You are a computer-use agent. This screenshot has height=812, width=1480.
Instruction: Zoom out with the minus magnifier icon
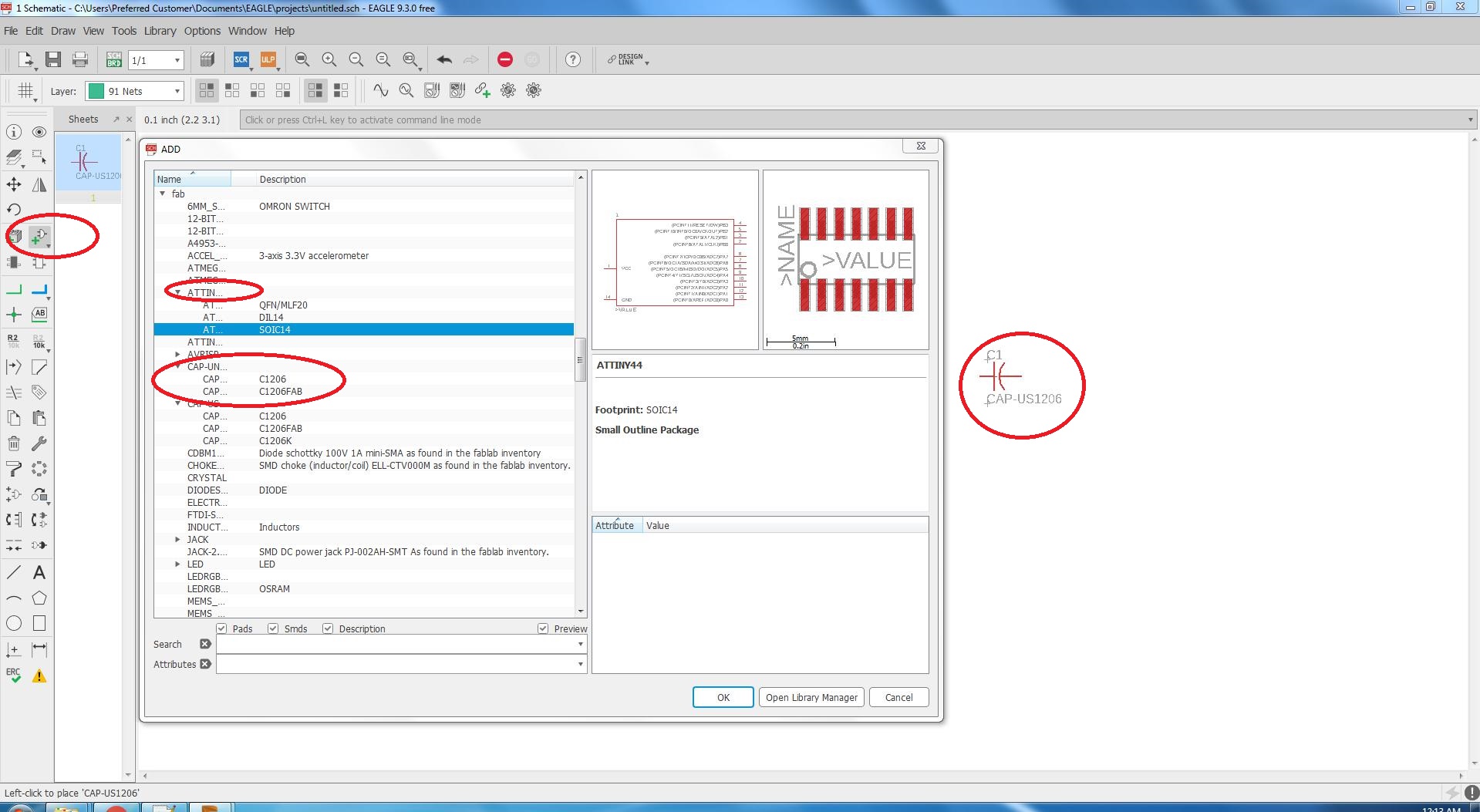point(356,59)
